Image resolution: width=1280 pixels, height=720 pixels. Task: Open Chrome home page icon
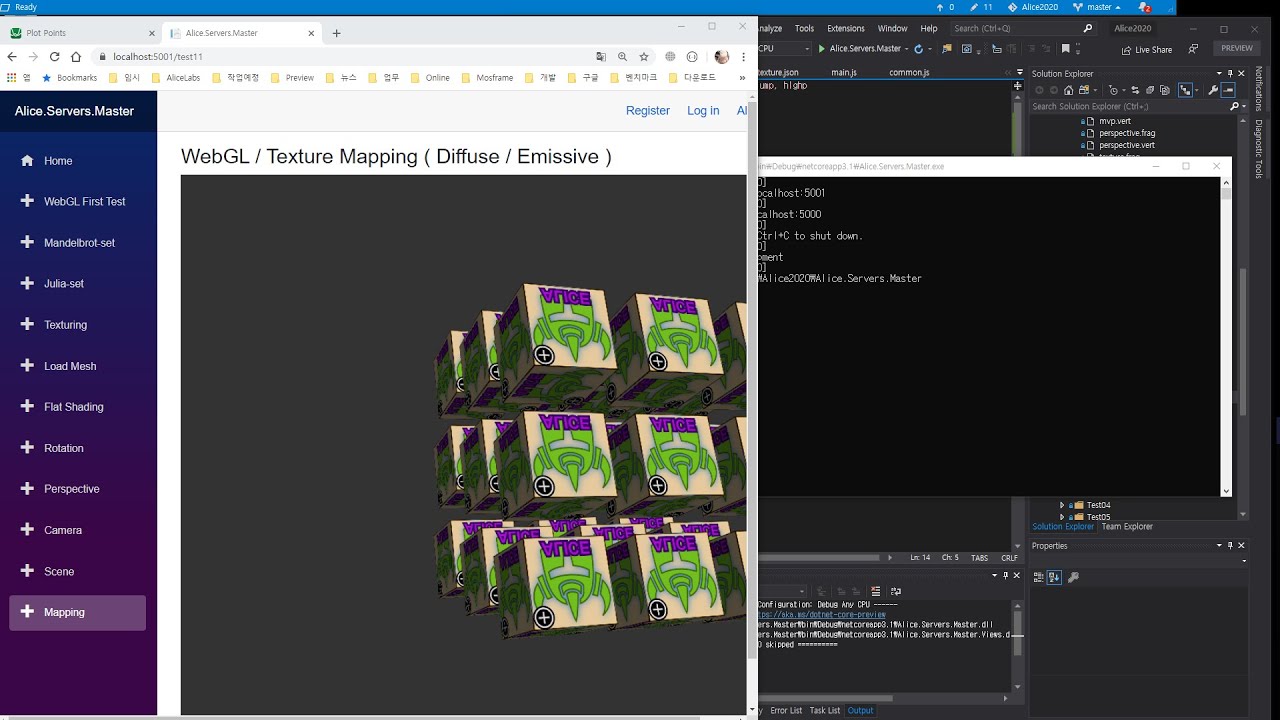tap(75, 57)
